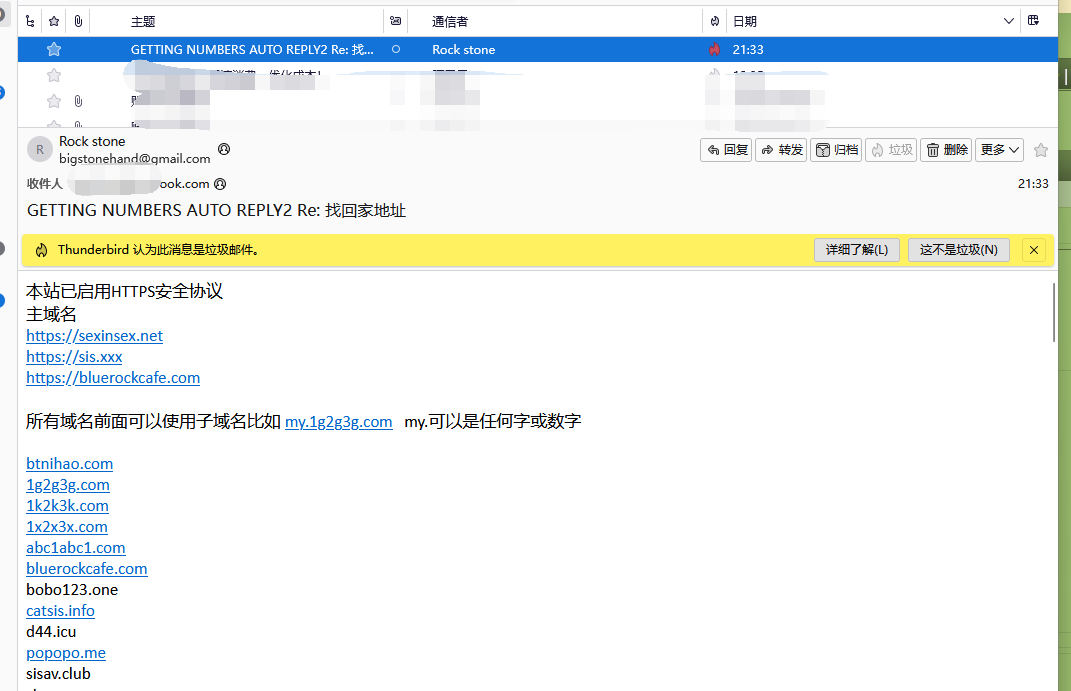Image resolution: width=1071 pixels, height=691 pixels.
Task: Click the Rock stone sender avatar
Action: [40, 150]
